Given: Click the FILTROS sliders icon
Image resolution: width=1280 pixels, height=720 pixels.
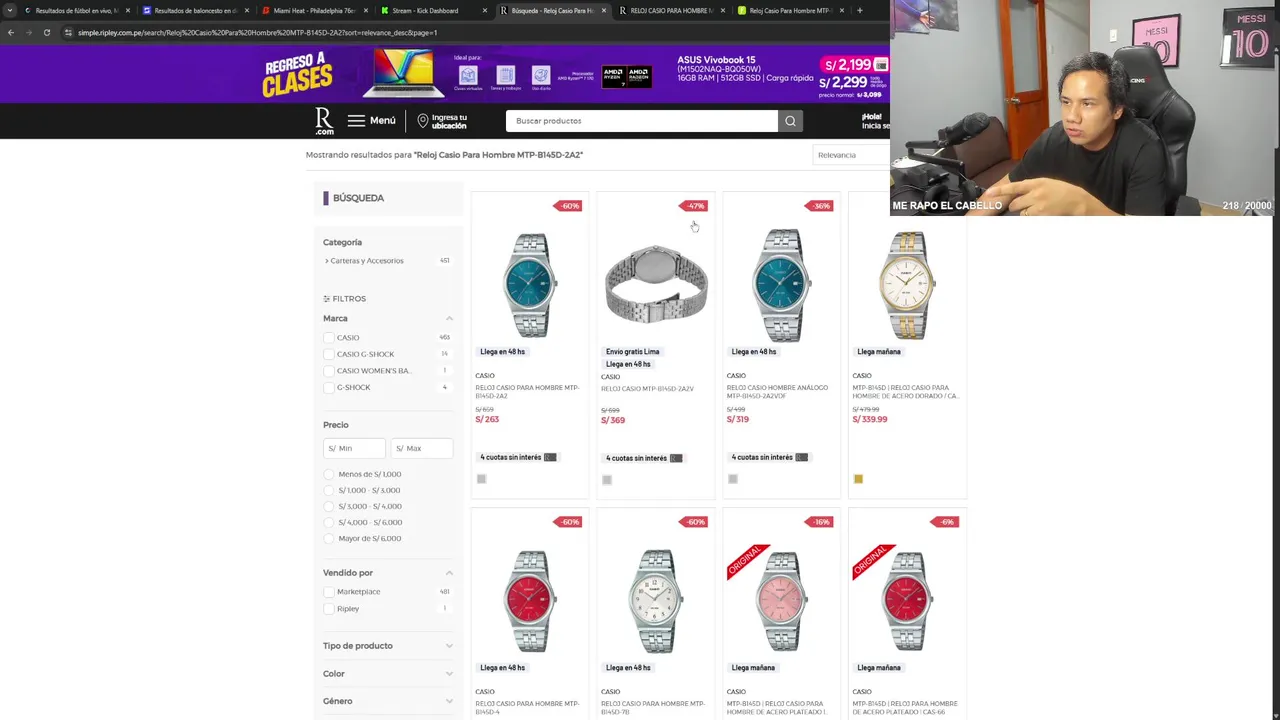Looking at the screenshot, I should pyautogui.click(x=326, y=299).
